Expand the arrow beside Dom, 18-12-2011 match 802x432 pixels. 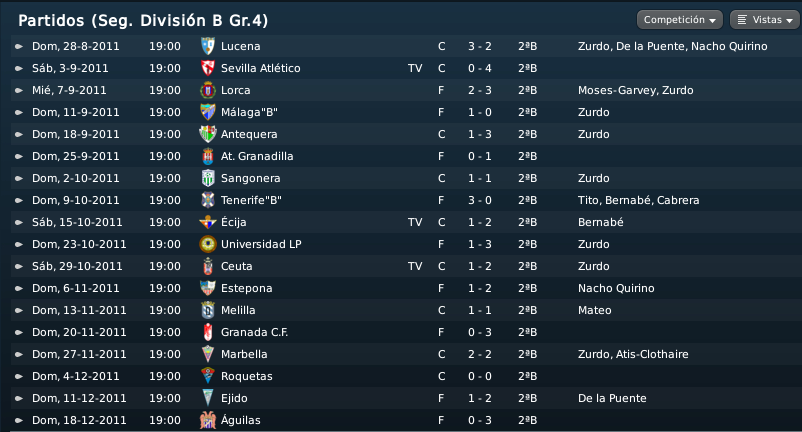pyautogui.click(x=19, y=420)
